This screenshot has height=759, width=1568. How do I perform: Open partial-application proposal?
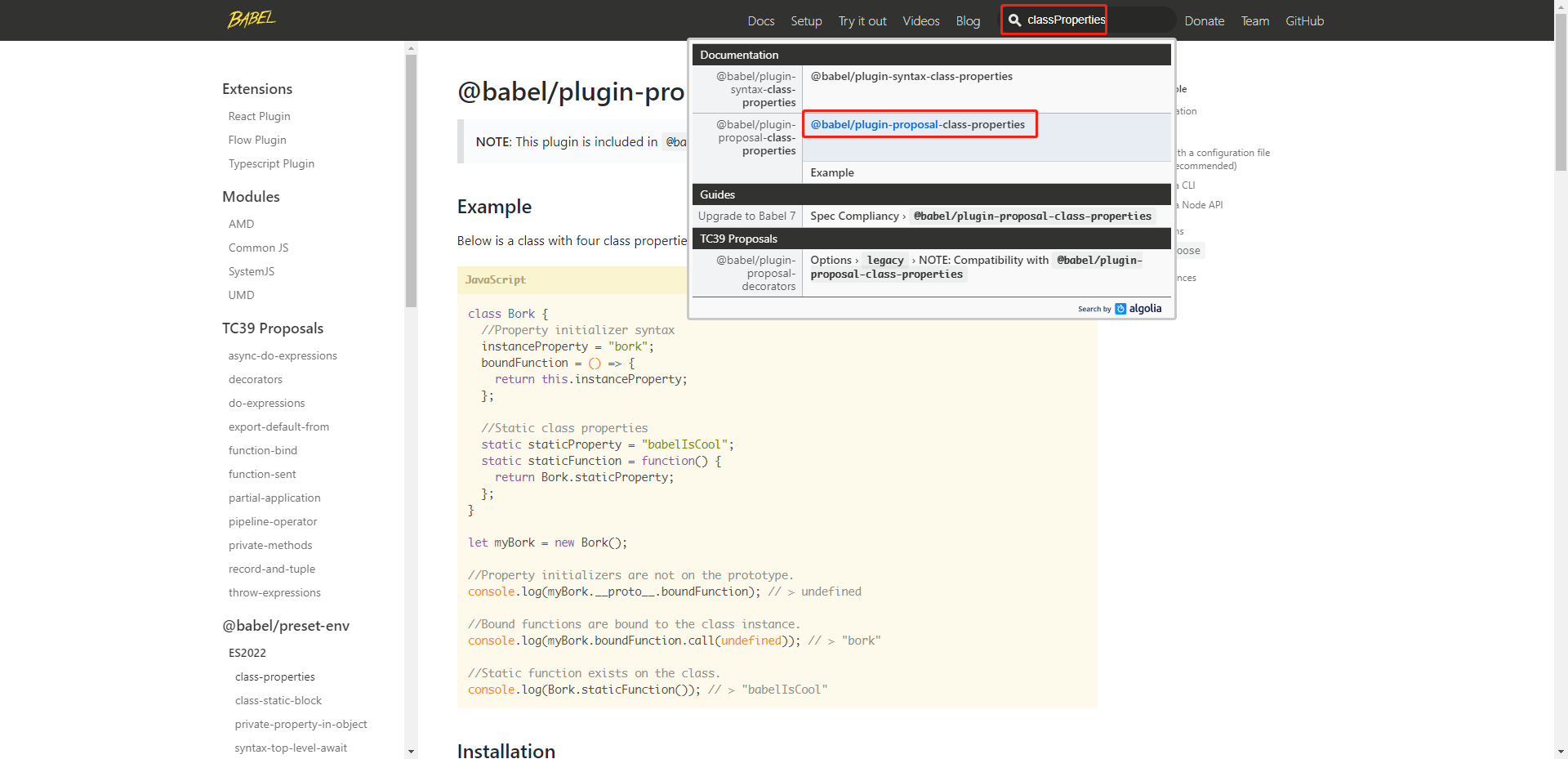tap(274, 498)
